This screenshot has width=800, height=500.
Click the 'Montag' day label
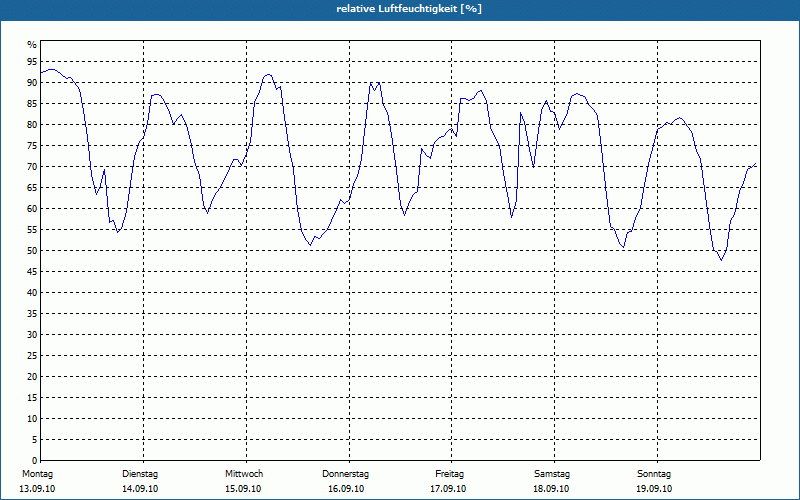[x=38, y=474]
